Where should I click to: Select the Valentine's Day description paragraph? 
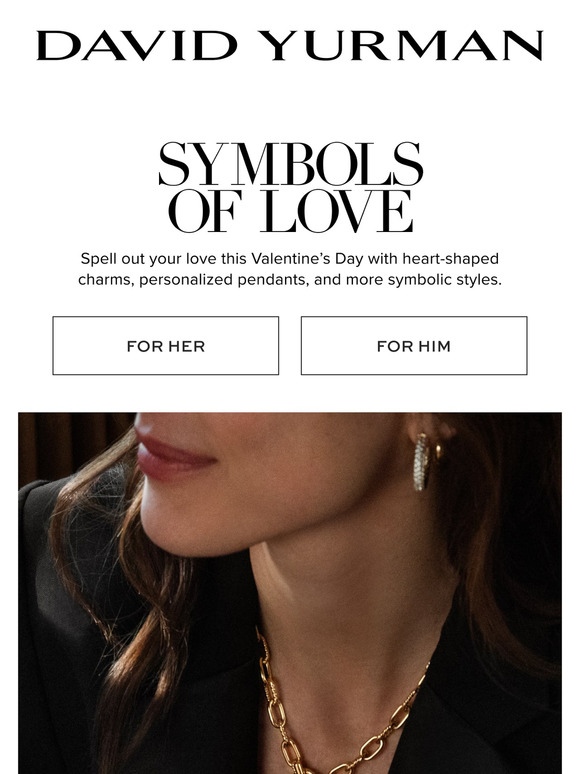290,269
